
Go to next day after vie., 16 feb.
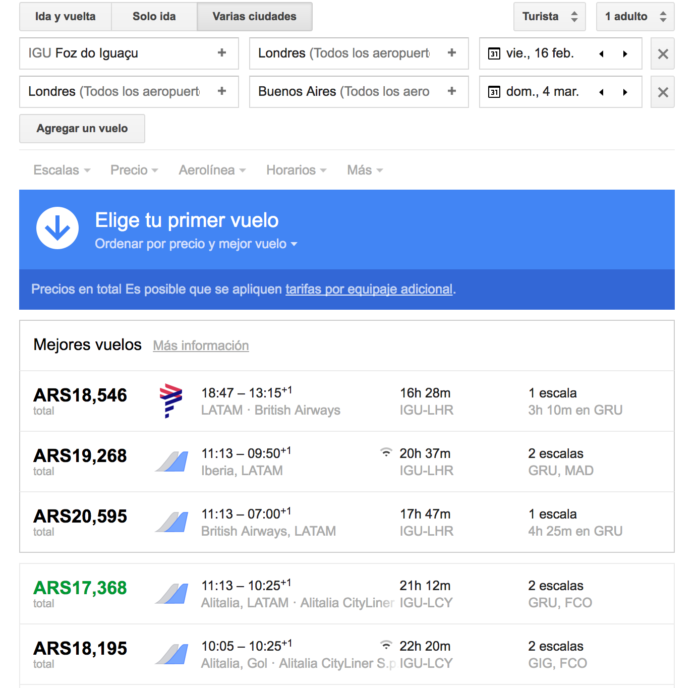625,54
